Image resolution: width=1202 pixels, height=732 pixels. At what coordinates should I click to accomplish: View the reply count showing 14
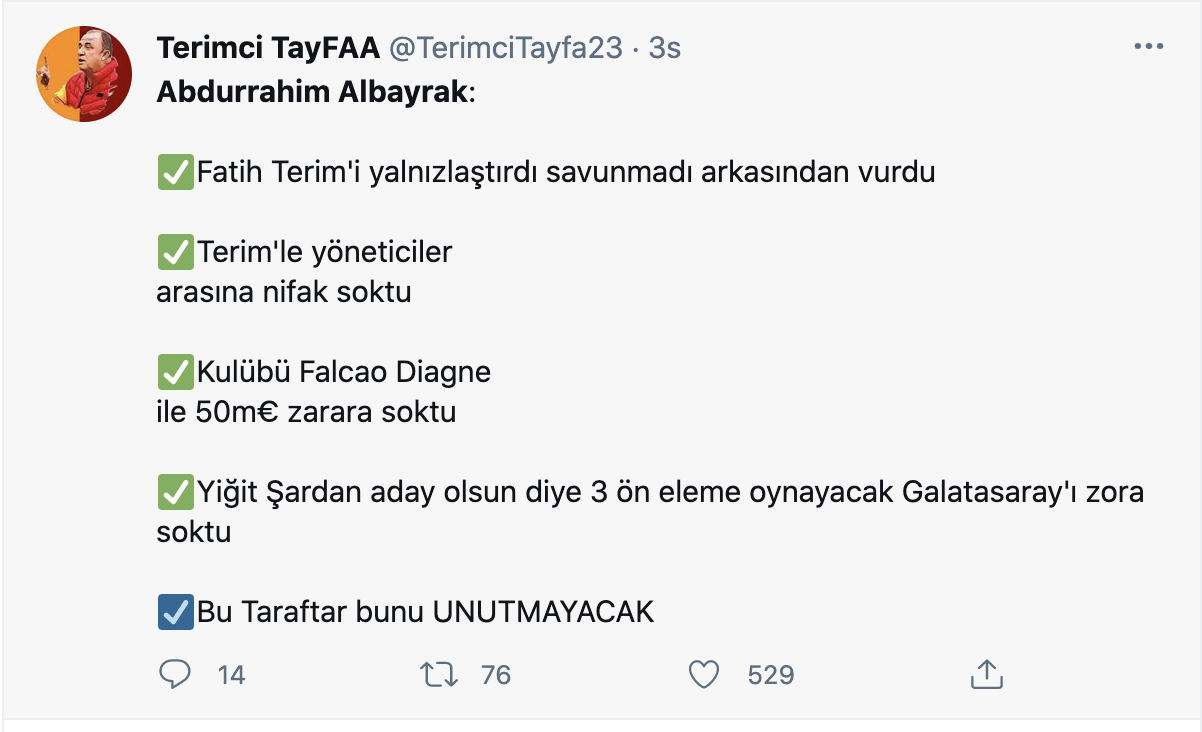tap(230, 675)
